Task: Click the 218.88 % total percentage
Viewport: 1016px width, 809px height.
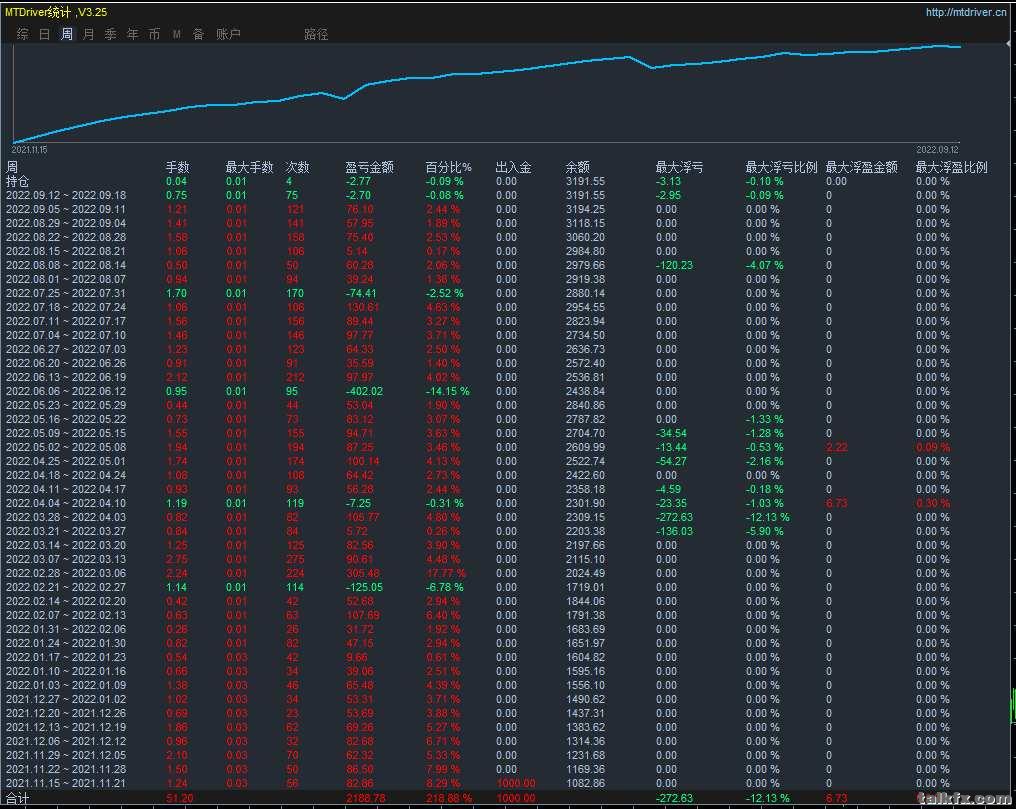Action: point(449,799)
